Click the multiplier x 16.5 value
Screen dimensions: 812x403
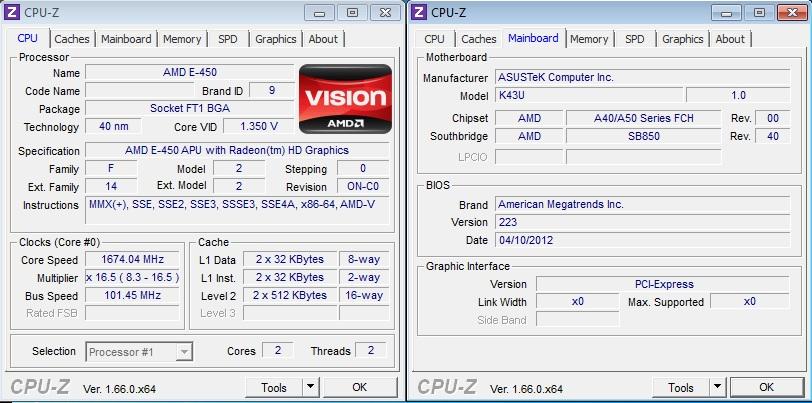(x=132, y=278)
